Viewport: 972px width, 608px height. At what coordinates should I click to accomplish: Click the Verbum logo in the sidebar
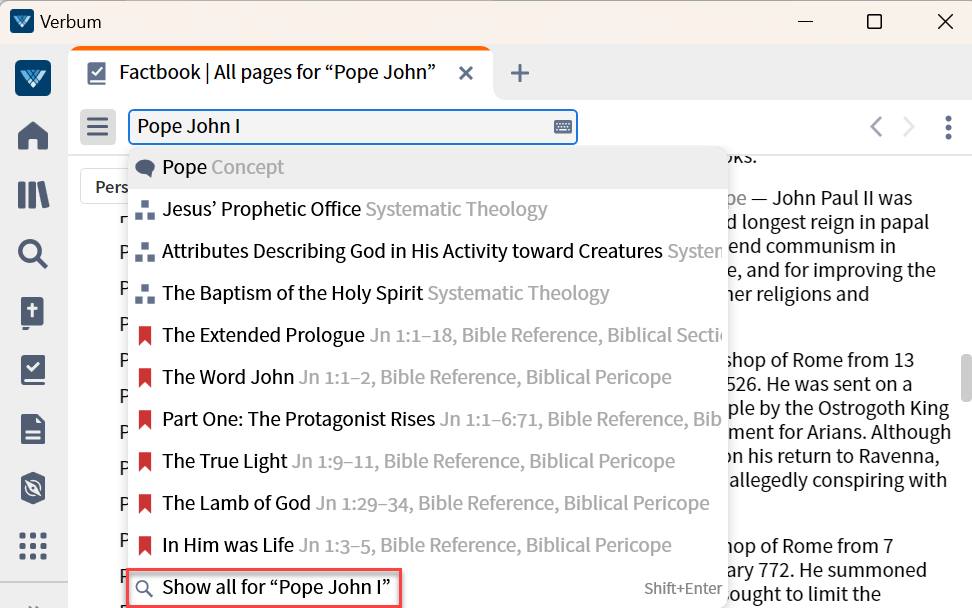(x=33, y=78)
